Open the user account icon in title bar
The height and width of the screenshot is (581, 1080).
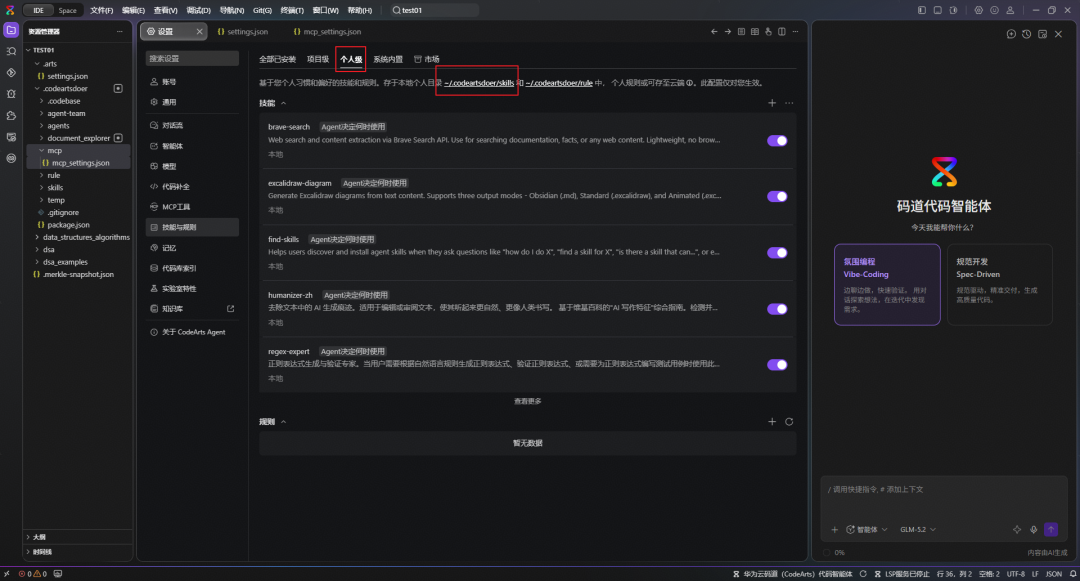point(1010,10)
